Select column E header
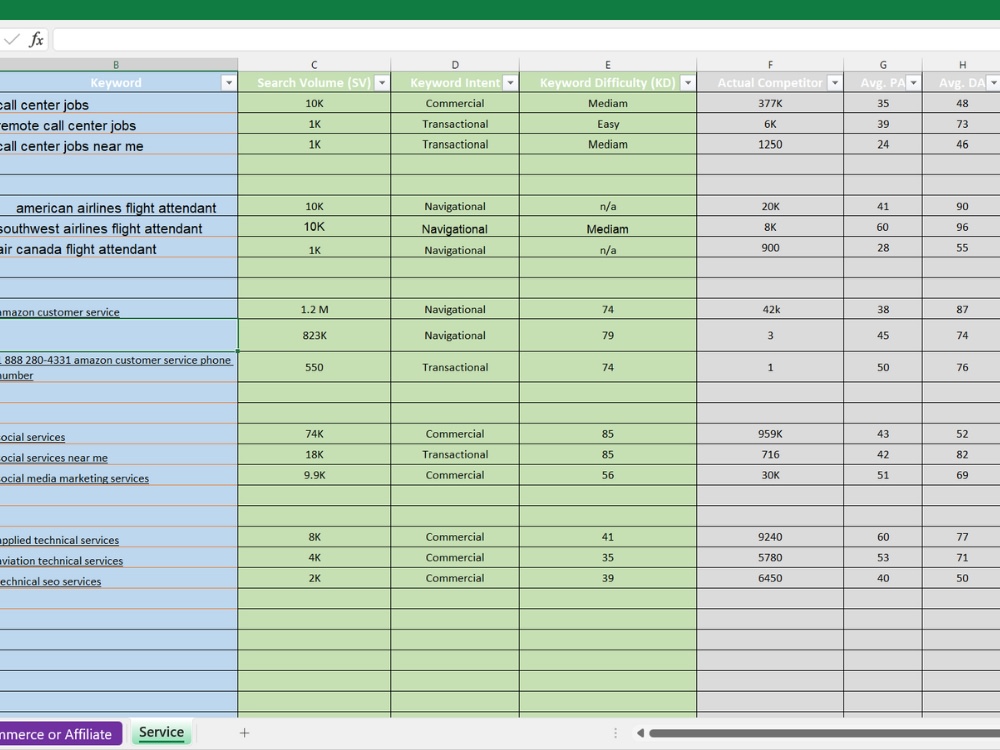 (608, 64)
